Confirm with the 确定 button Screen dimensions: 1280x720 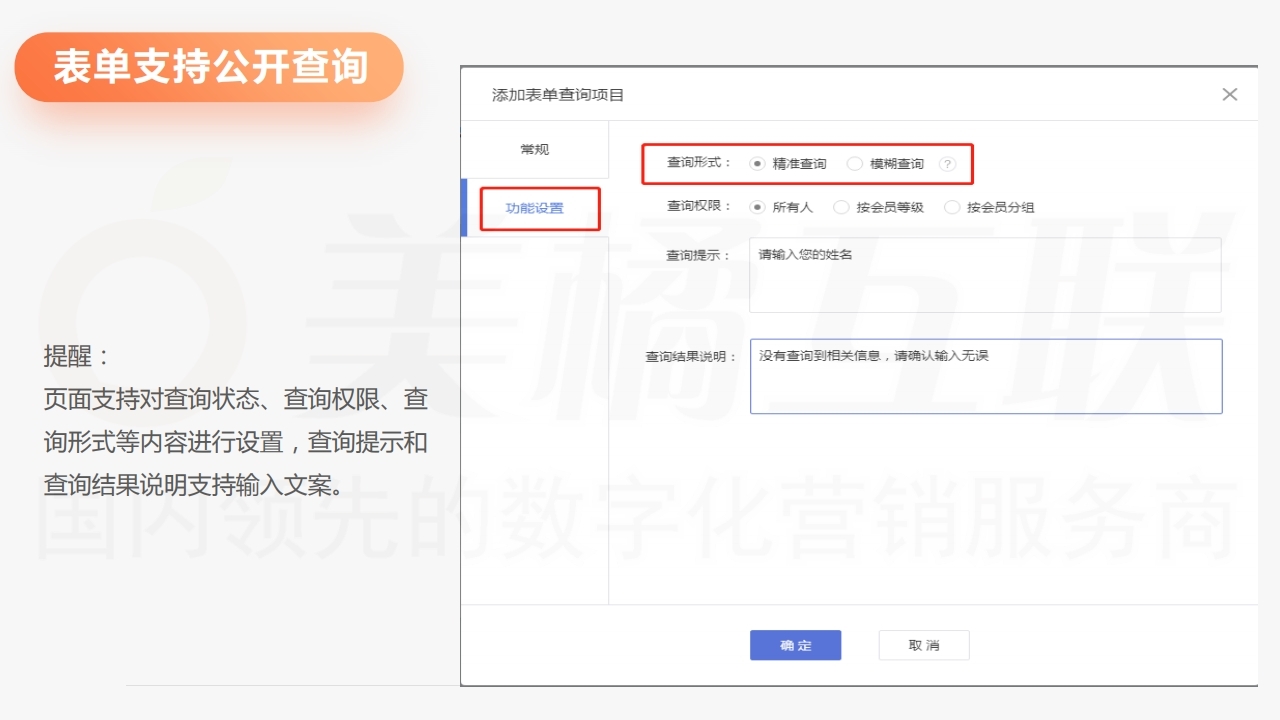(x=795, y=645)
